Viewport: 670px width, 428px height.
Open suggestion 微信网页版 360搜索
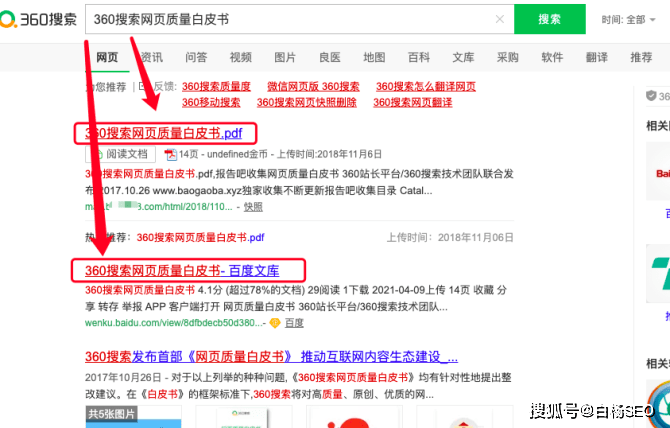(313, 87)
